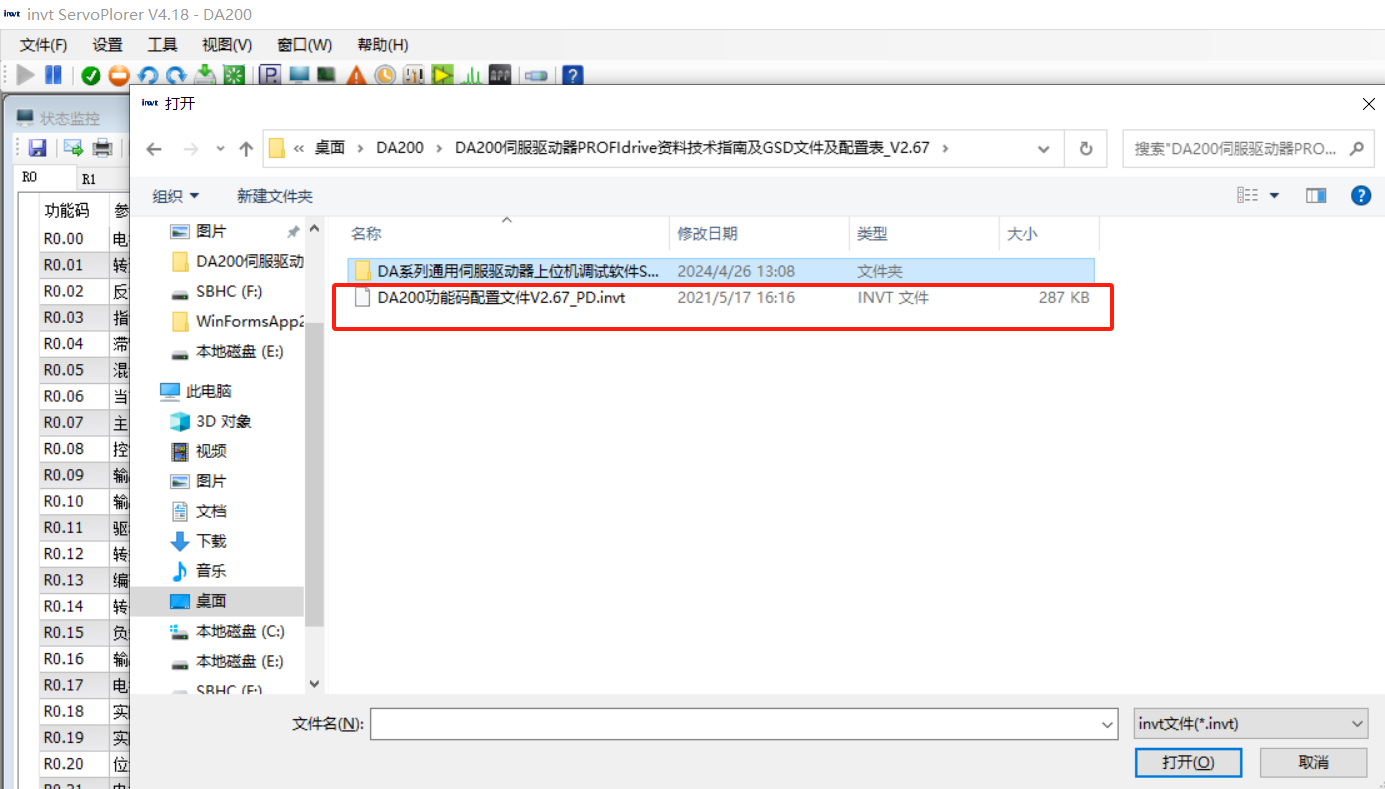Open the 设置 menu
Viewport: 1385px width, 789px height.
click(x=107, y=45)
